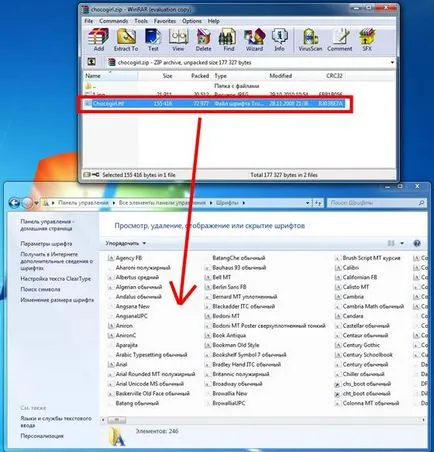Screen dimensions: 434x452
Task: Select Chocogirl.ttf row in WinRAR
Action: pos(215,104)
